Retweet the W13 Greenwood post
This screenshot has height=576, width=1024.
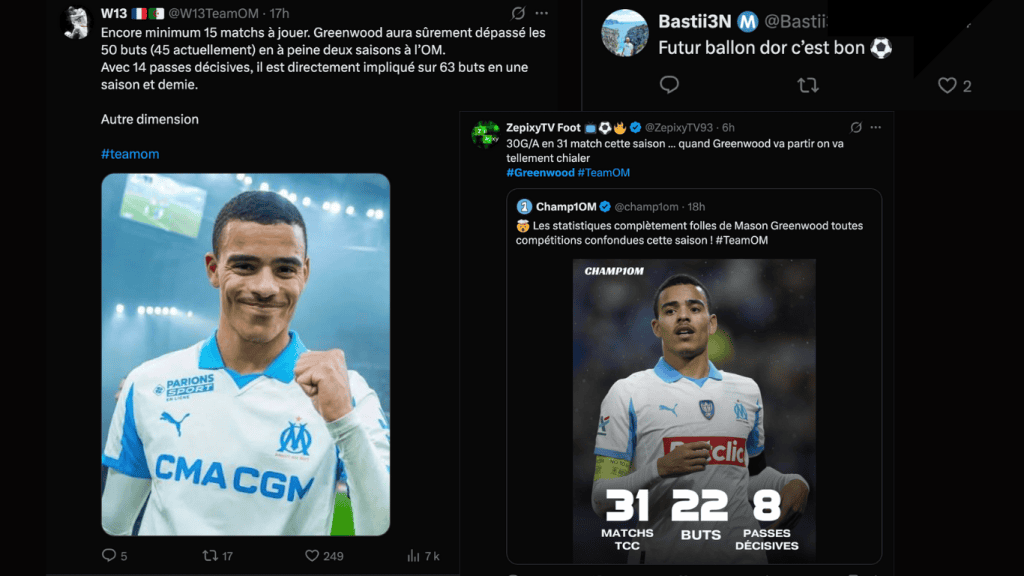tap(210, 555)
